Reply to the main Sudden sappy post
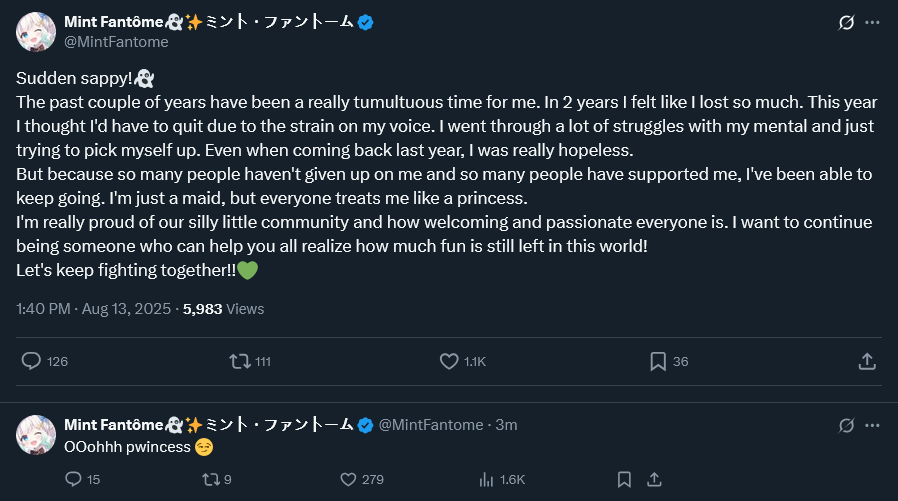This screenshot has width=898, height=501. coord(32,361)
